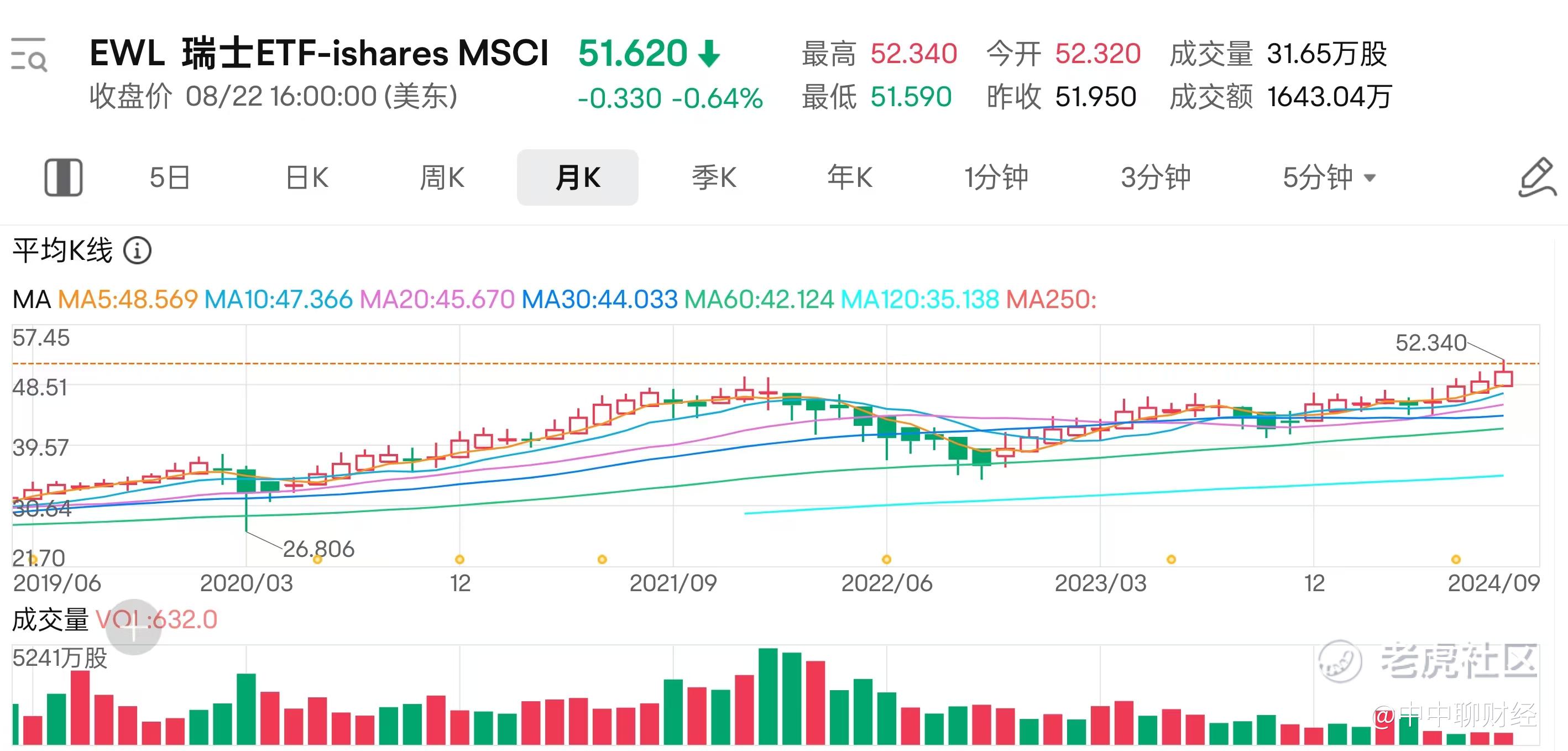Select the 月K chart tab
Screen dimensions: 1568x751
[578, 177]
